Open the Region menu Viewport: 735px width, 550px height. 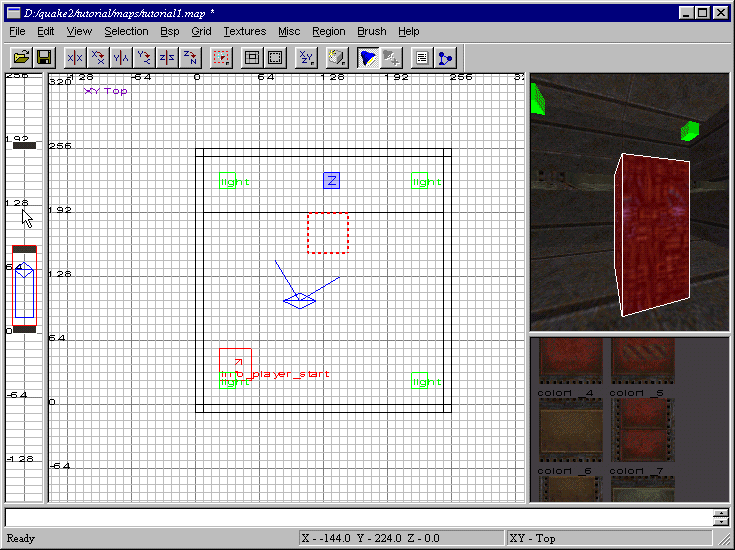pyautogui.click(x=329, y=31)
